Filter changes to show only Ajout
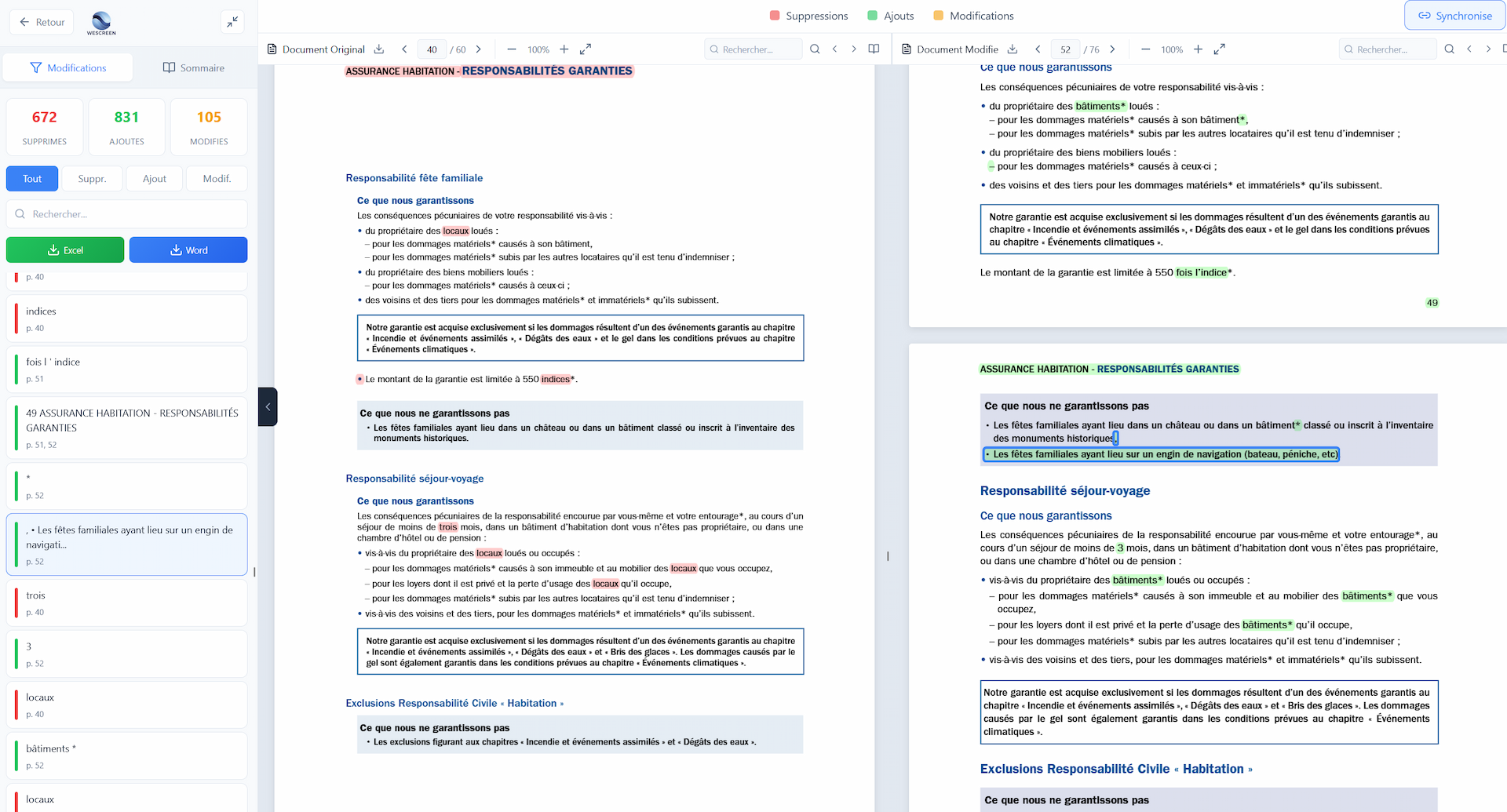The image size is (1507, 812). coord(154,178)
